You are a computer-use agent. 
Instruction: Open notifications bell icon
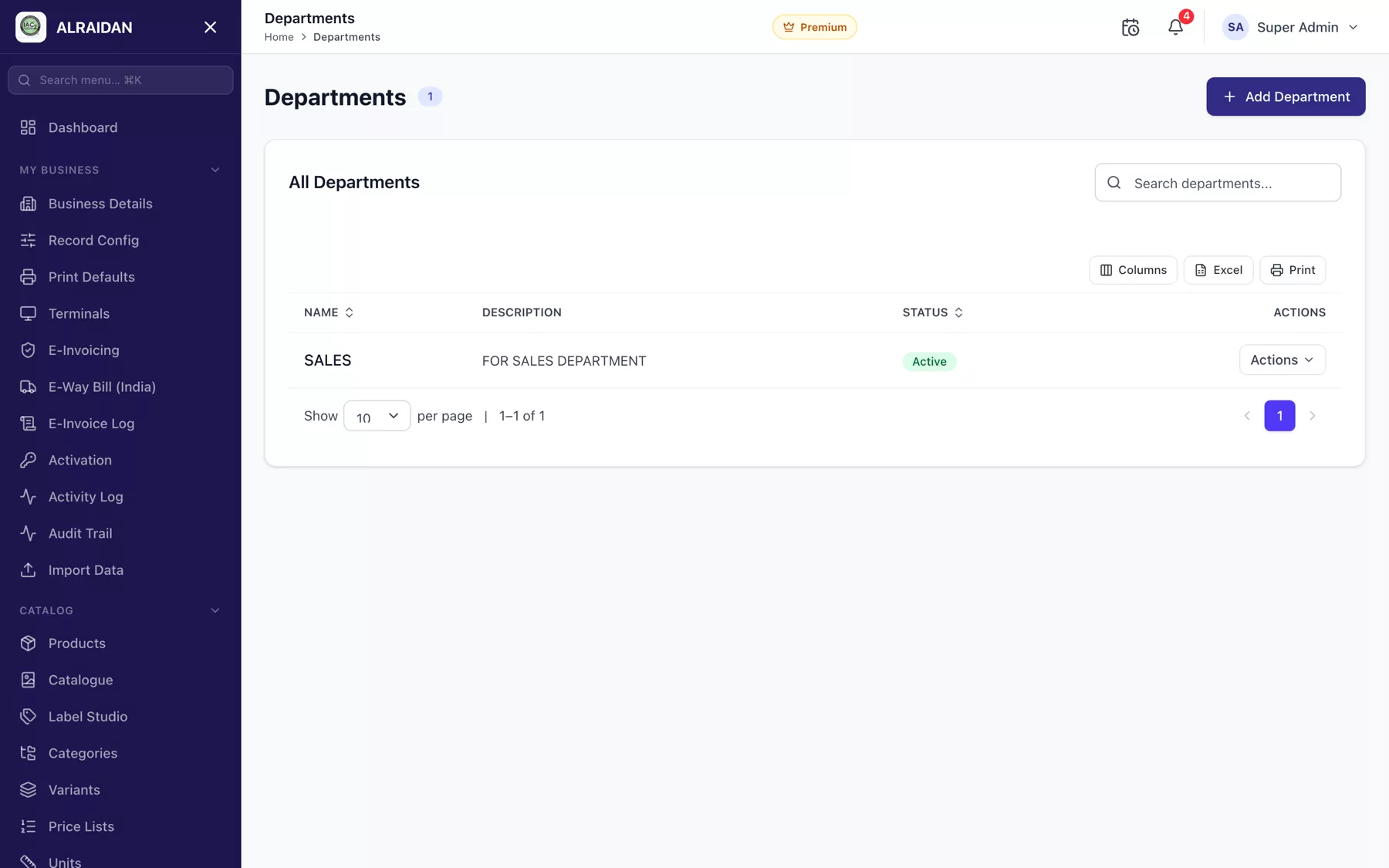pyautogui.click(x=1175, y=27)
